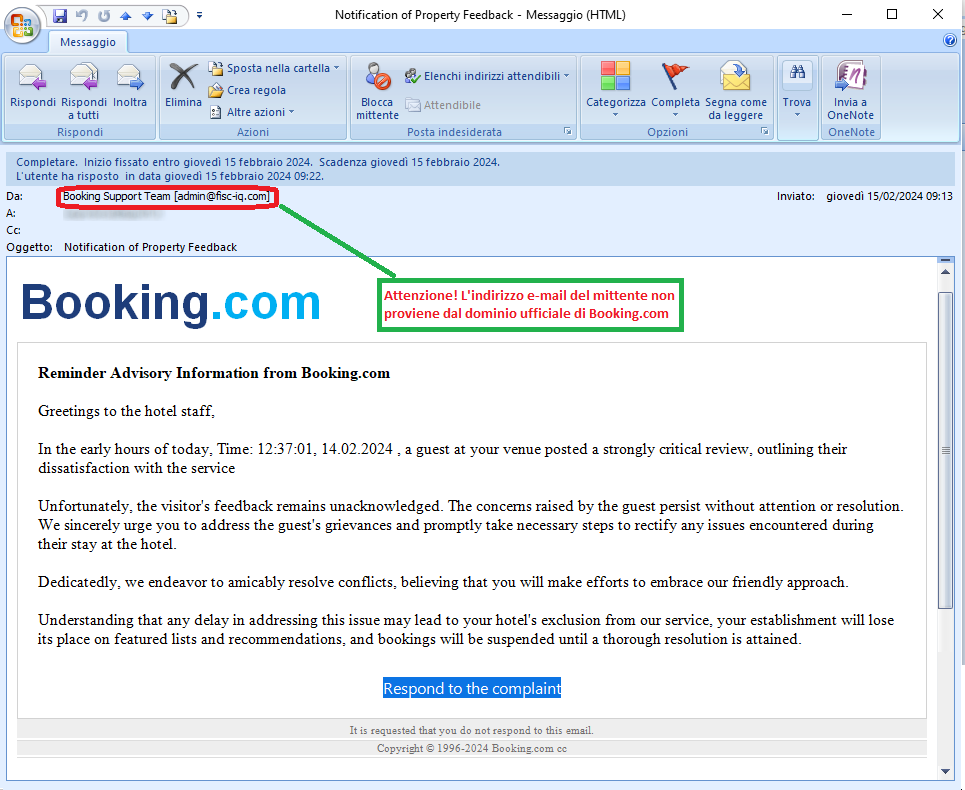
Task: Click heading 'Reminder Advisory Information from Booking.com'
Action: [214, 373]
